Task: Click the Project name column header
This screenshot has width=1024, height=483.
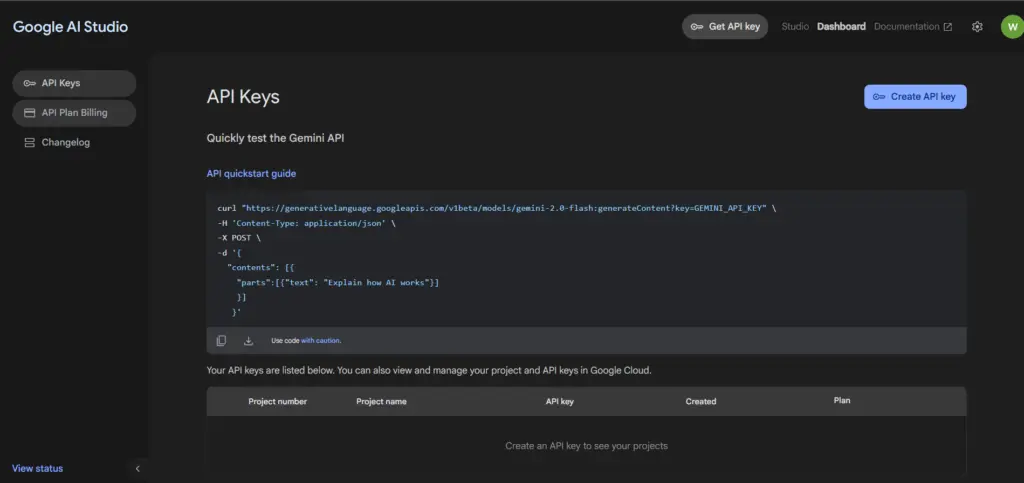Action: (x=381, y=401)
